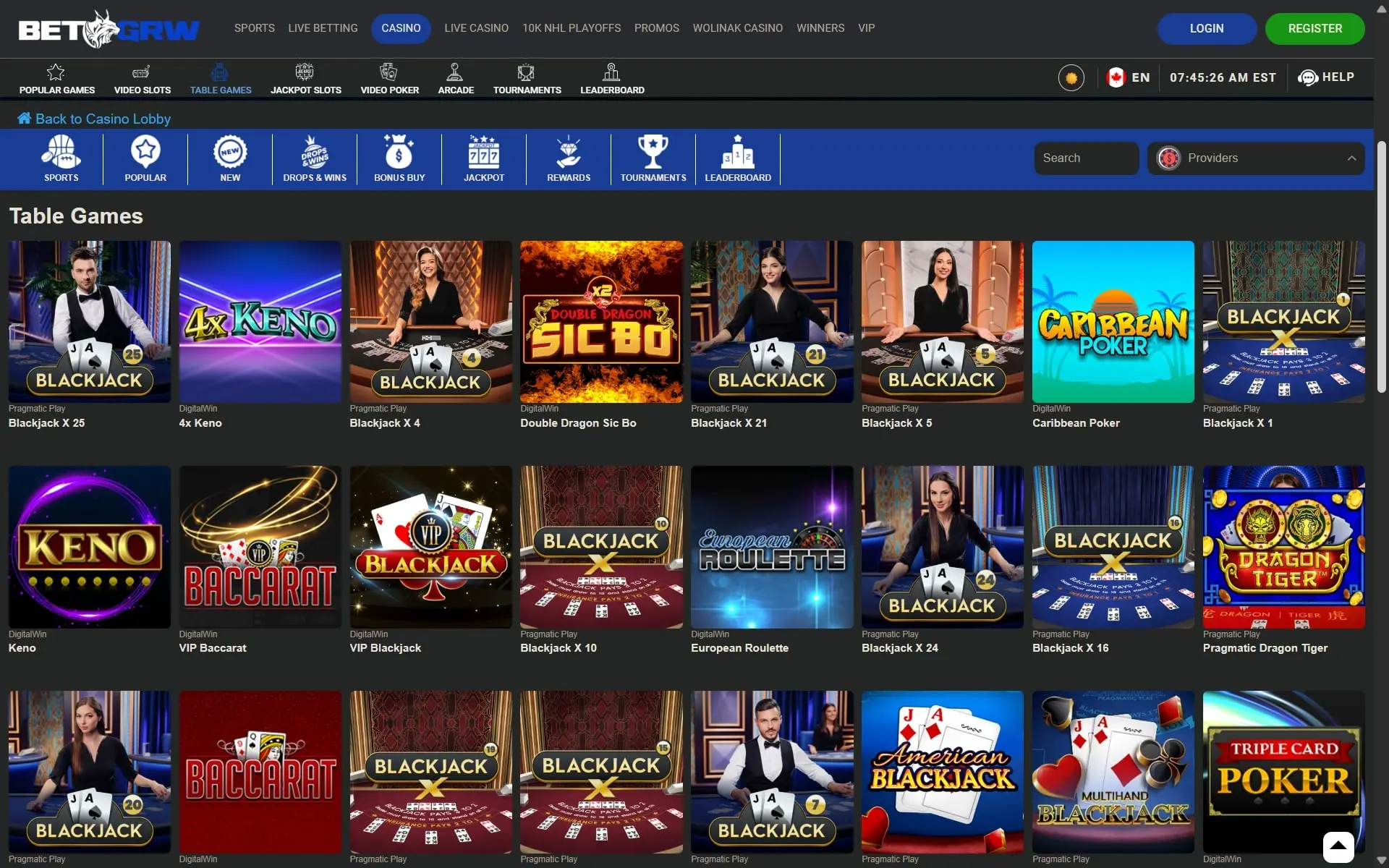
Task: Open the Popular Games star icon
Action: click(x=56, y=72)
